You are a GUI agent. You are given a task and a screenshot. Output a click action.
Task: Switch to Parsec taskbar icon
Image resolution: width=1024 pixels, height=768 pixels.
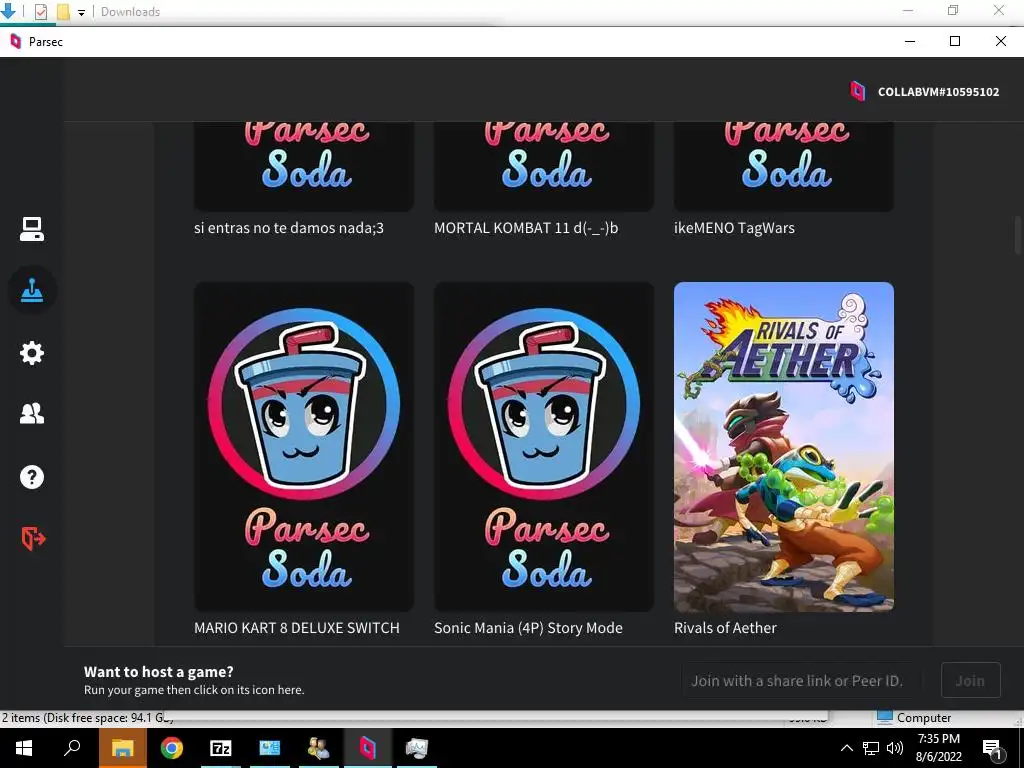368,748
